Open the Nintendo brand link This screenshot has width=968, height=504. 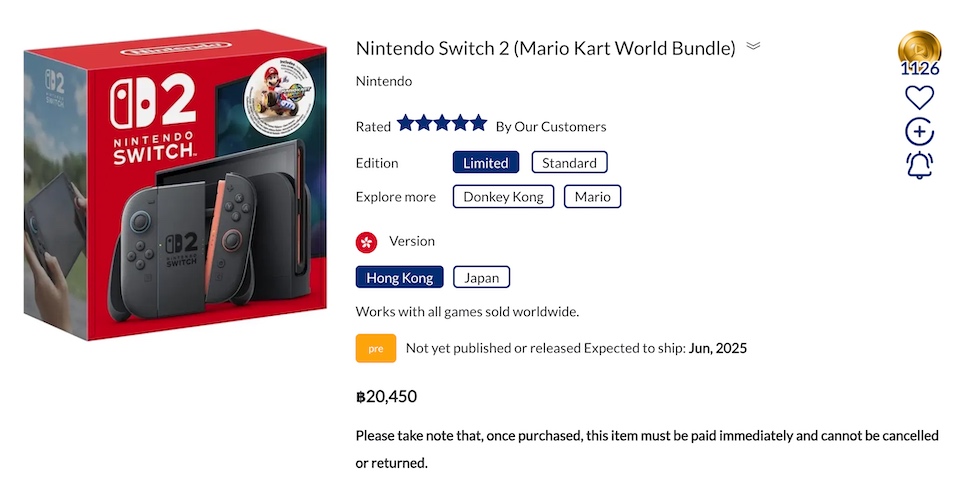click(384, 81)
